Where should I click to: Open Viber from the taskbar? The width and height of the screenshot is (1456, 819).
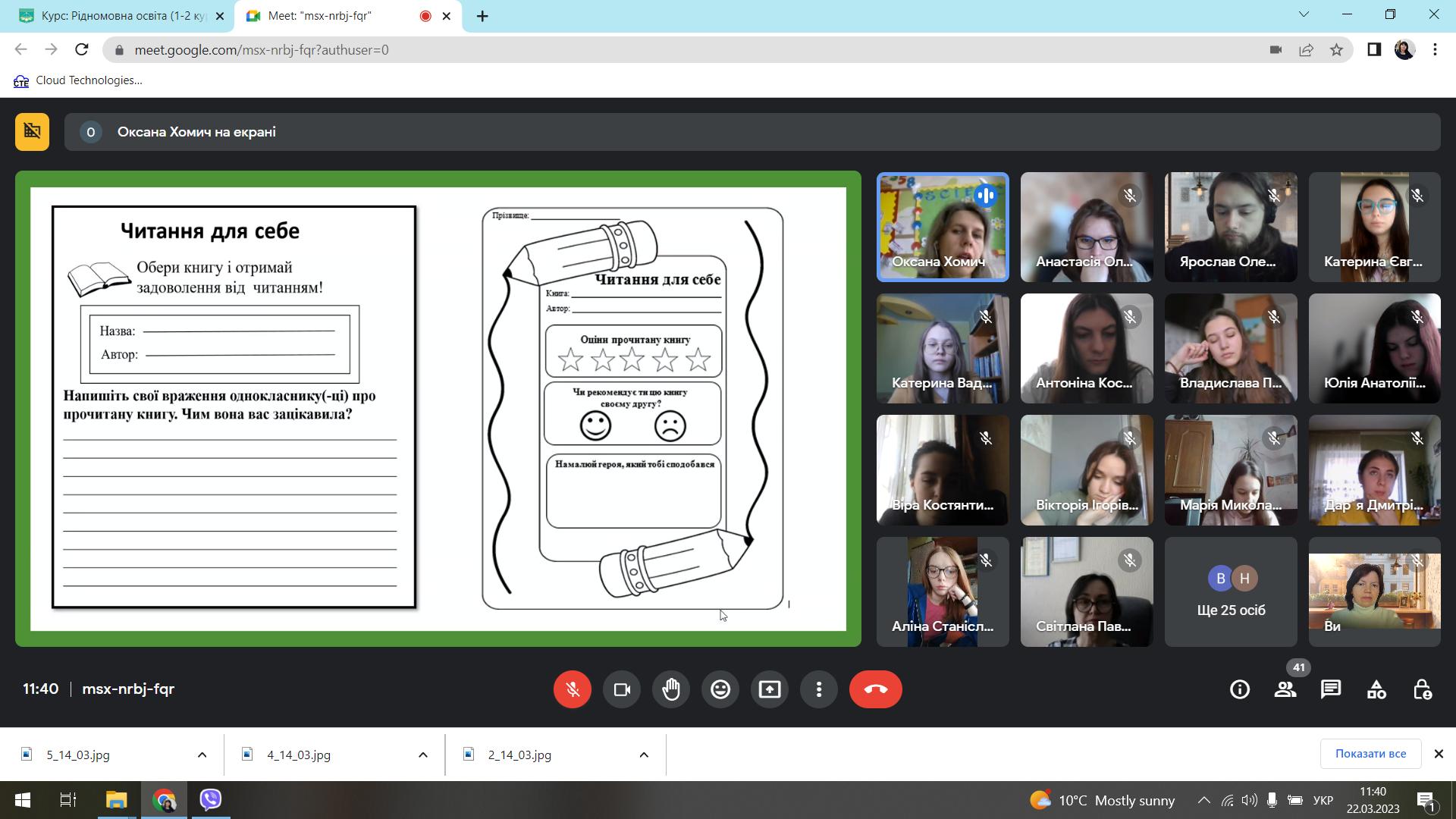click(210, 800)
